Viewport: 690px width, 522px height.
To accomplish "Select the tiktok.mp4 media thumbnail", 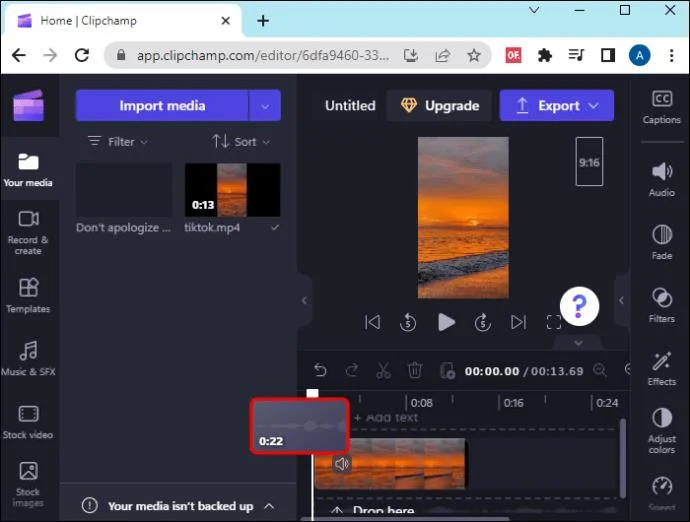I will pos(232,190).
